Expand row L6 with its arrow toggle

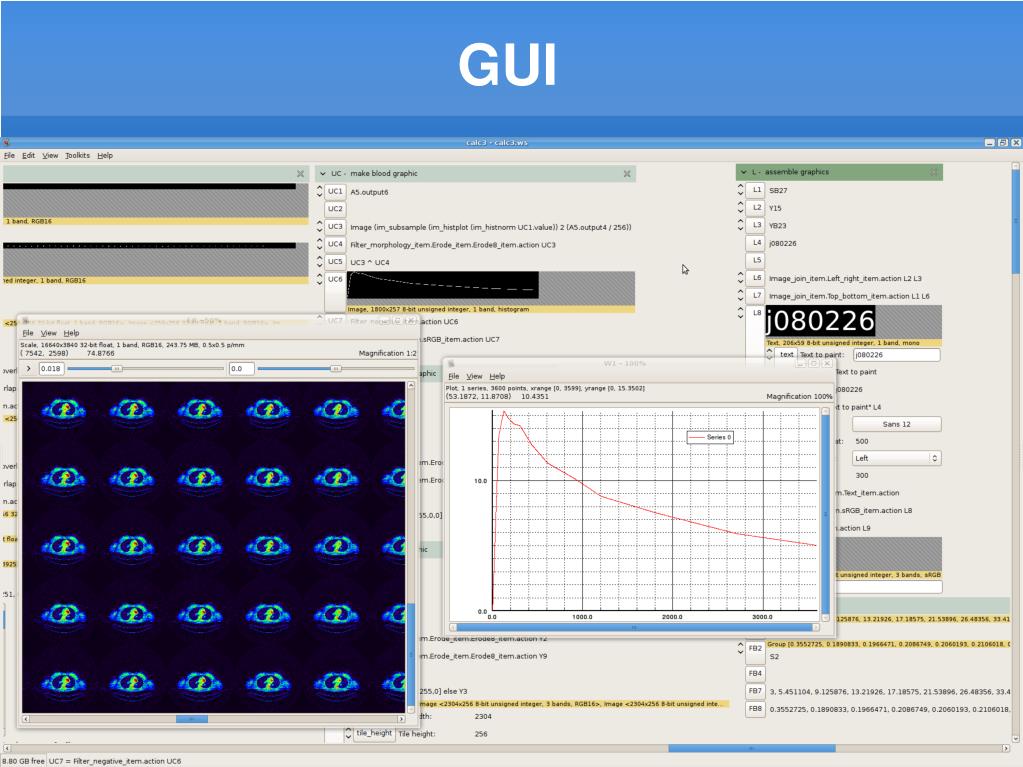point(741,278)
